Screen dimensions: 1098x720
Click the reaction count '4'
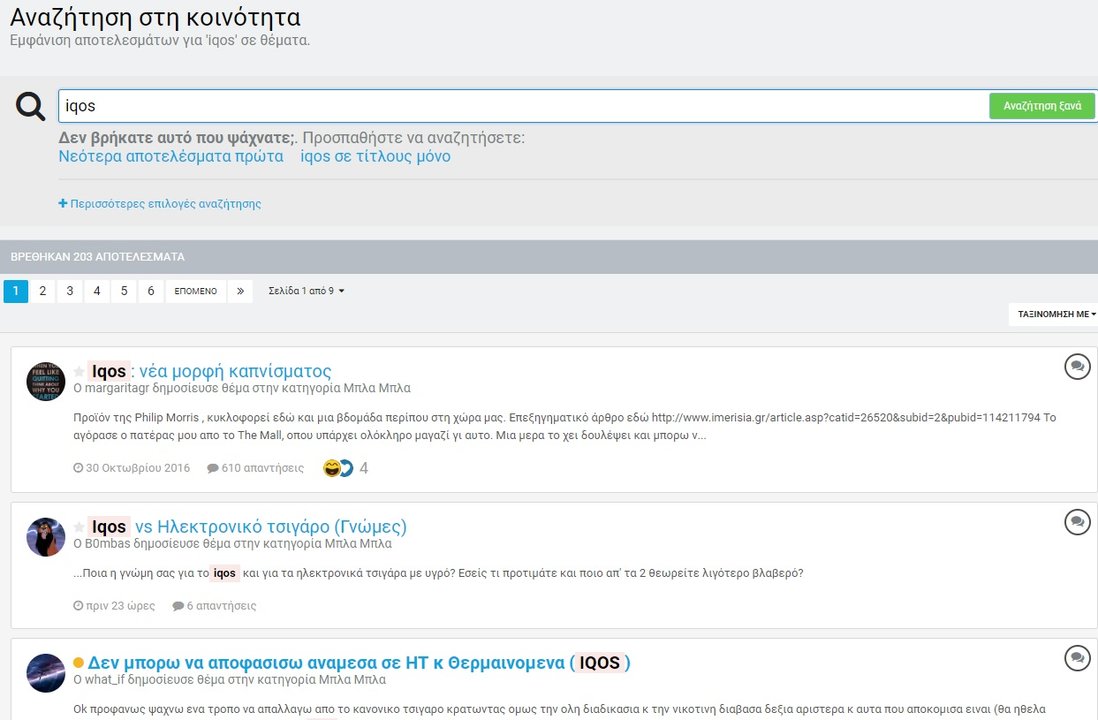363,468
